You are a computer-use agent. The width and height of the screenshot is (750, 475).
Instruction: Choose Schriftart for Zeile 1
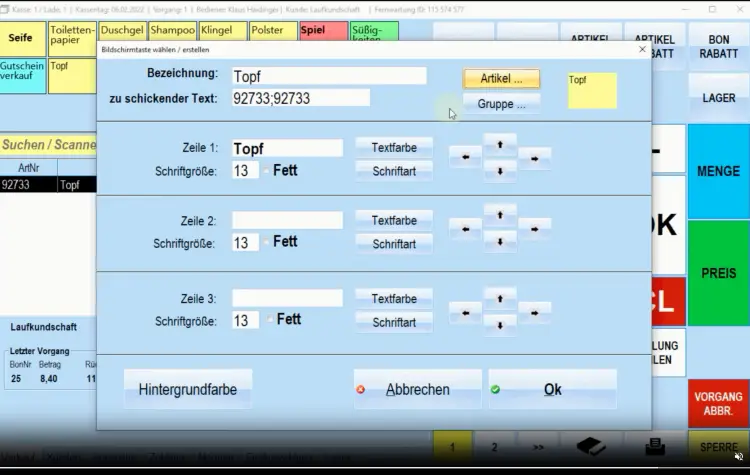[x=394, y=171]
